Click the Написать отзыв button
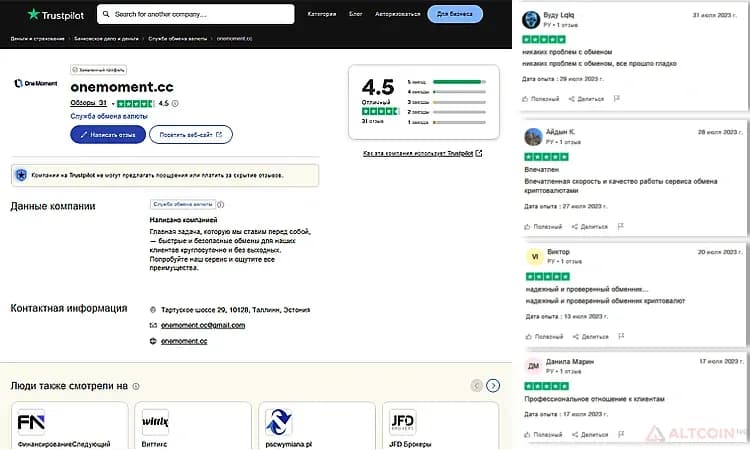The image size is (750, 450). (108, 134)
